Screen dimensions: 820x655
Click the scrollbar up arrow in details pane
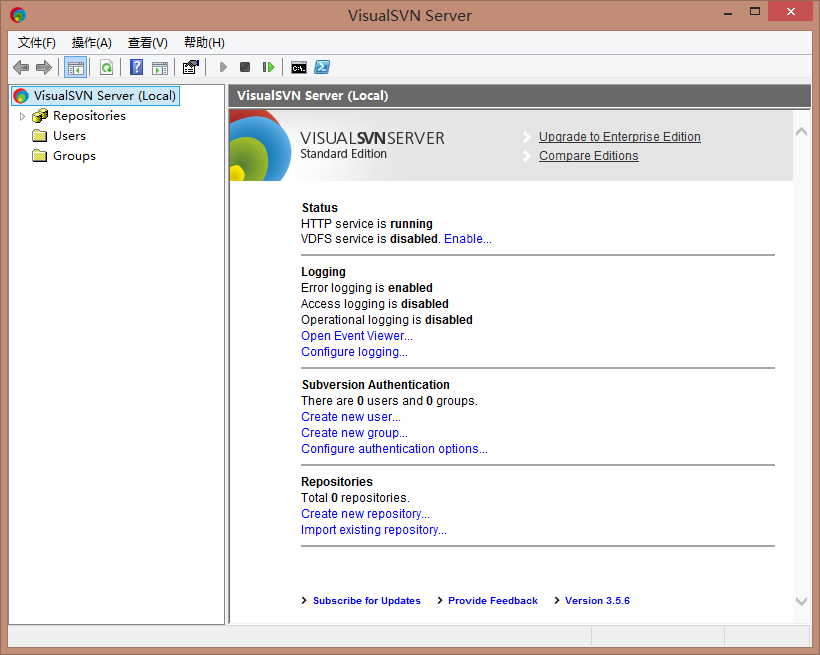tap(801, 131)
